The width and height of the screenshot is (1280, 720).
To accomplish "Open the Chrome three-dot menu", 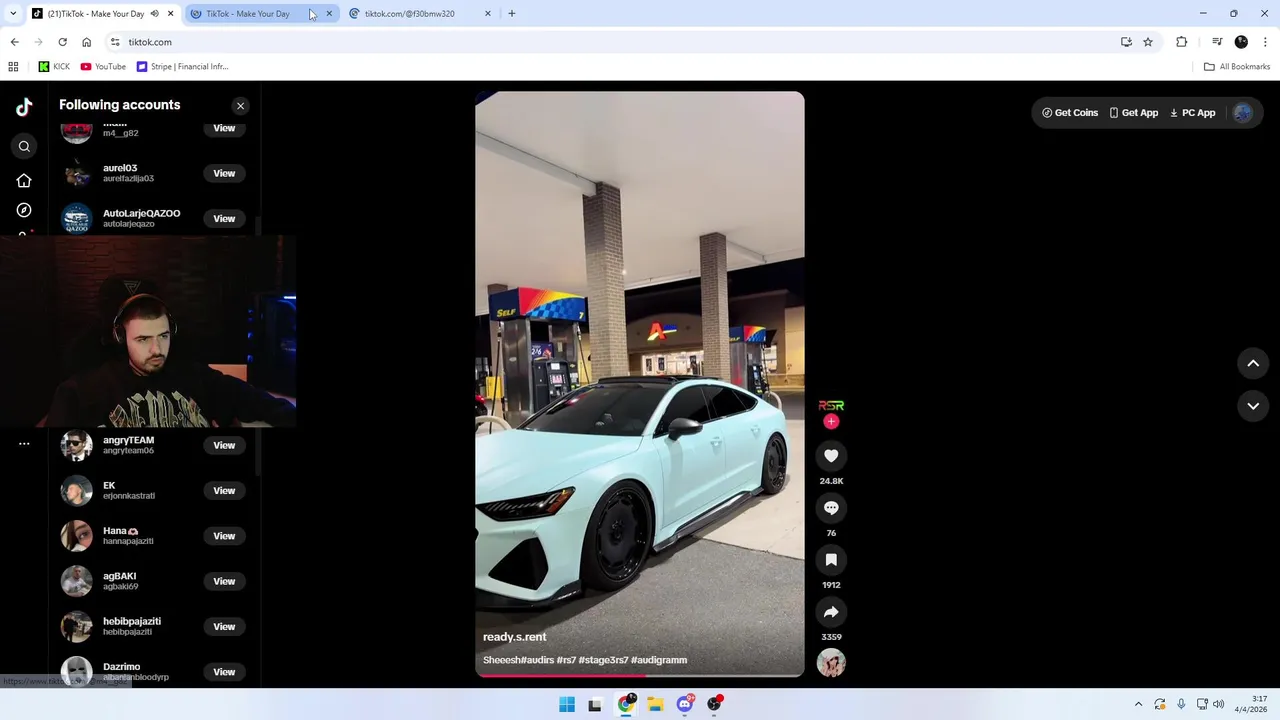I will point(1266,42).
